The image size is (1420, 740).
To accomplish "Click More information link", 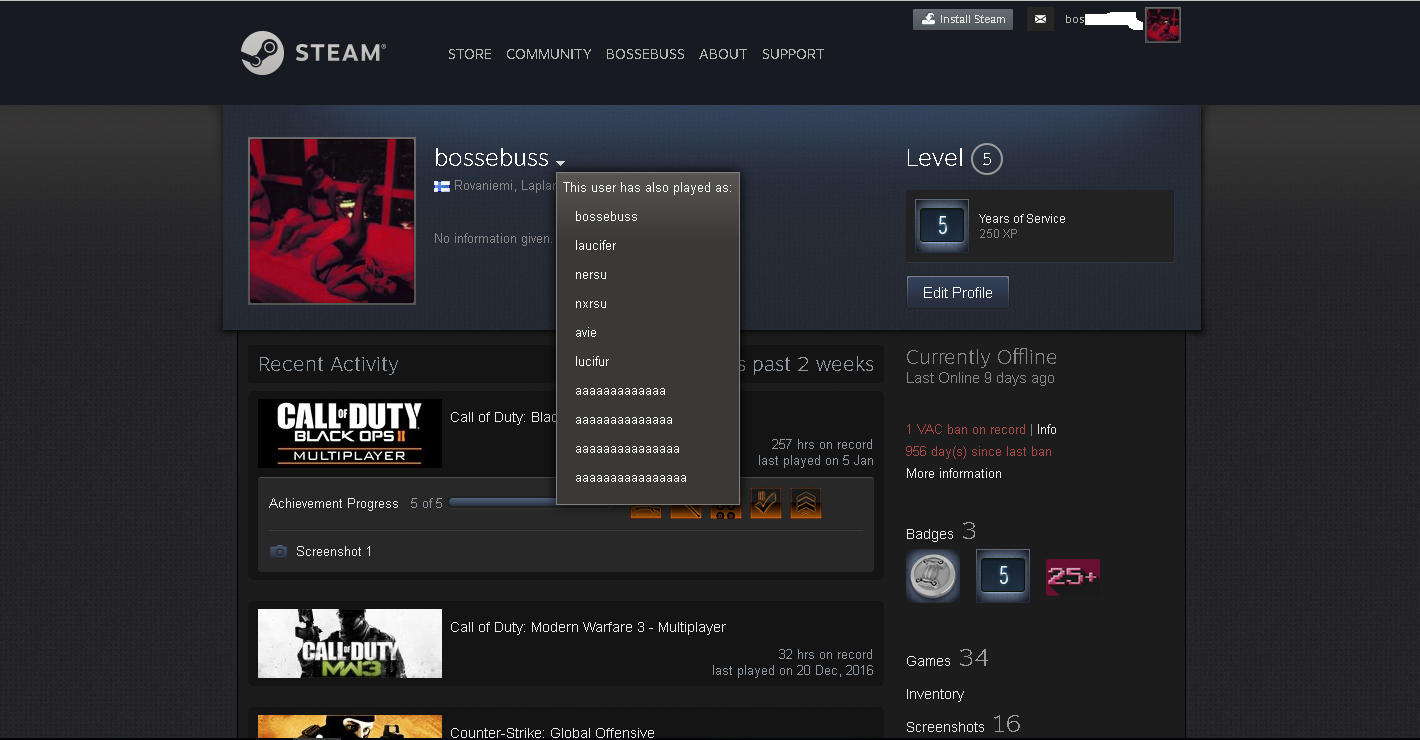I will 954,474.
